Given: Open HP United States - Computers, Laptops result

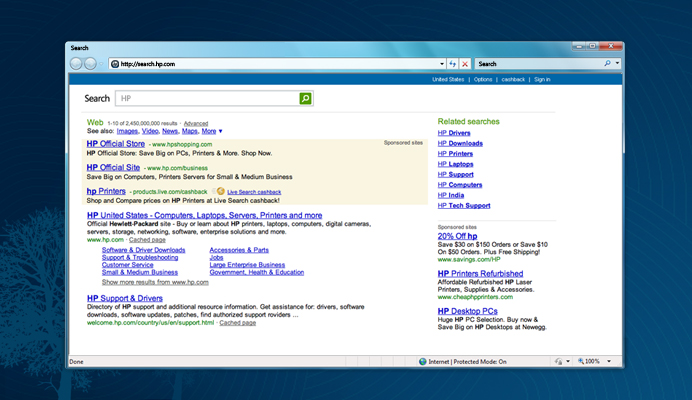Looking at the screenshot, I should pos(204,215).
